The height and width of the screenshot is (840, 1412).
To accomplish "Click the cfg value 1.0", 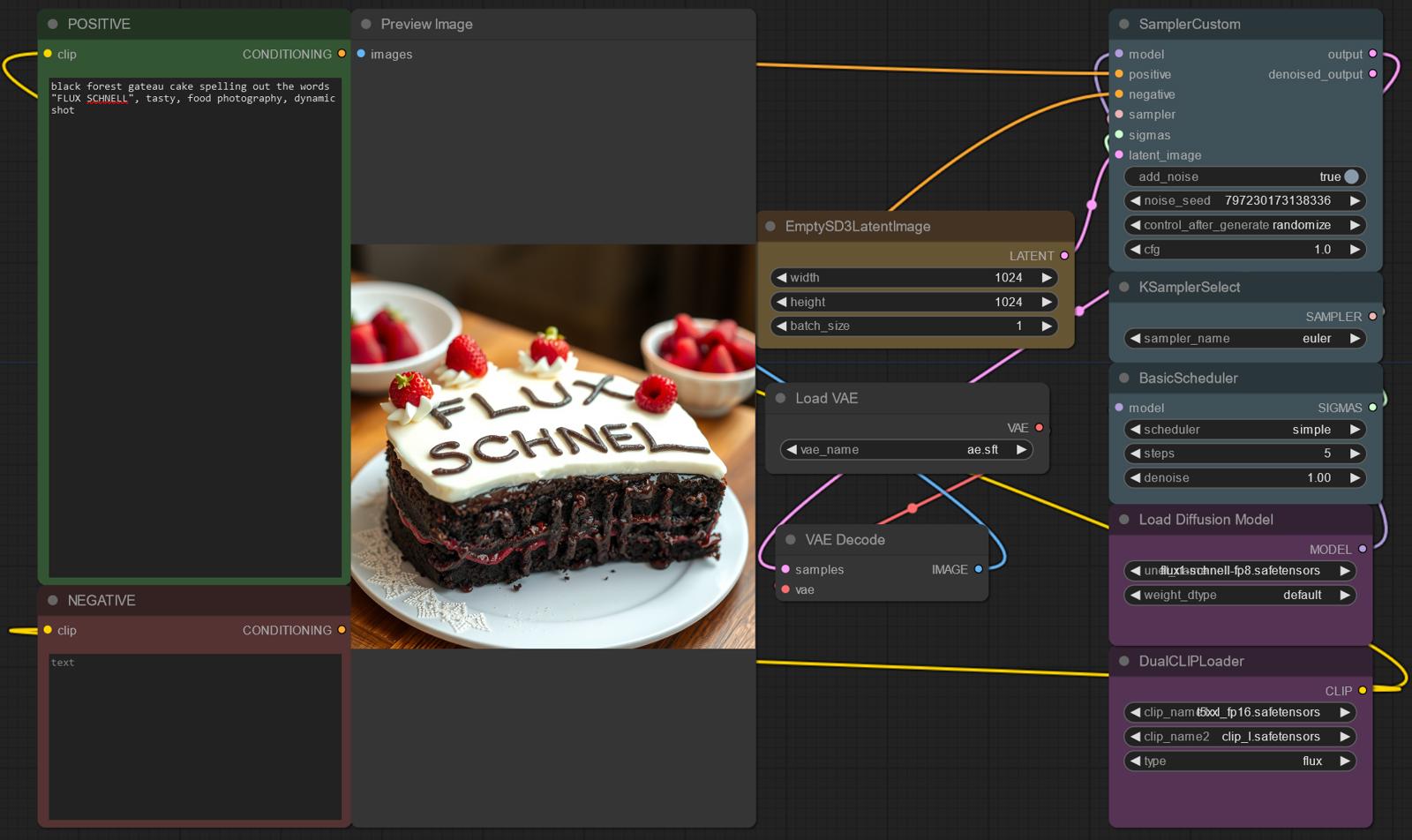I will [x=1322, y=250].
